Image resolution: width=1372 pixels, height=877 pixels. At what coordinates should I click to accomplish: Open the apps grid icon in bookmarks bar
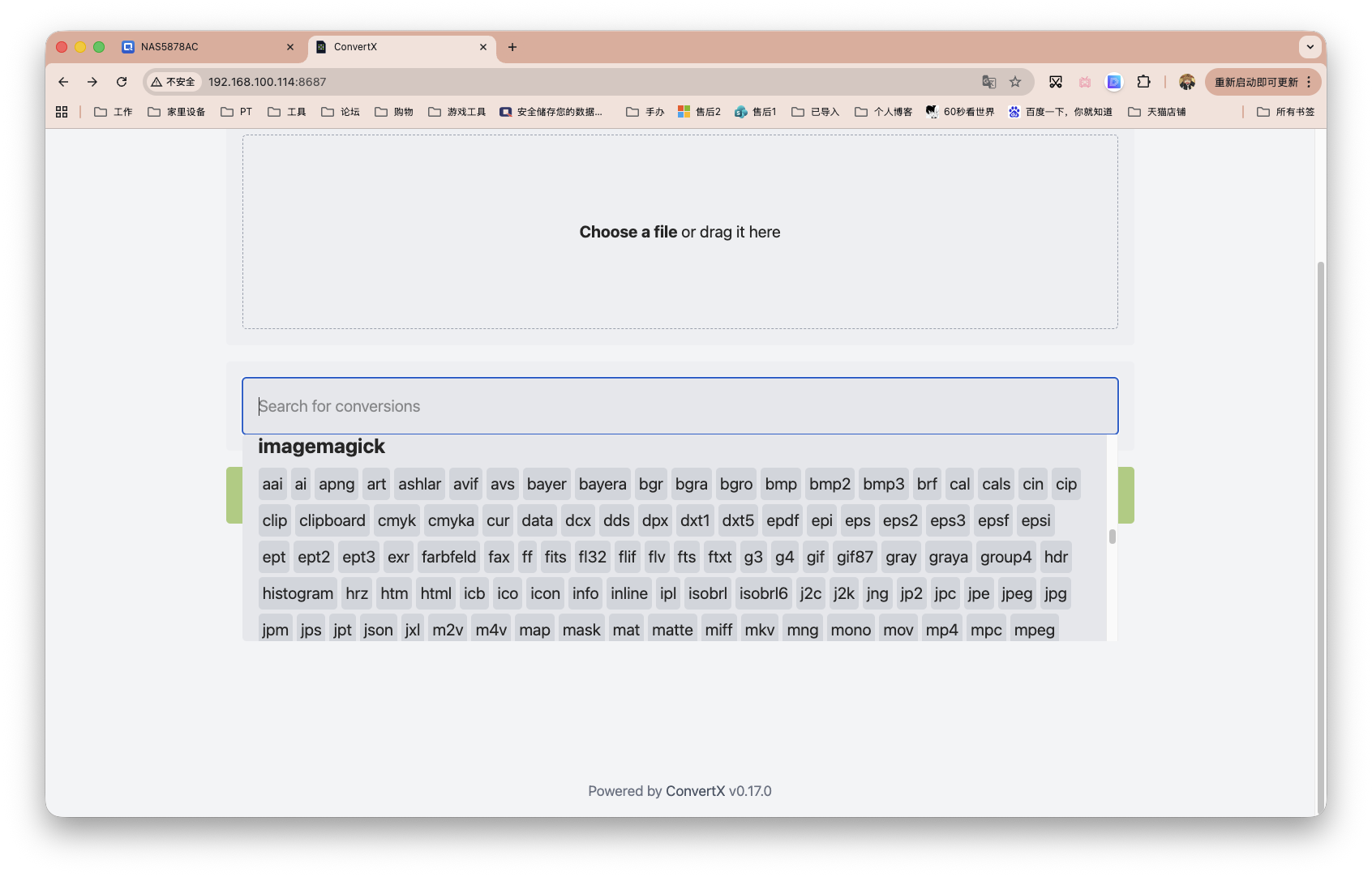(x=62, y=112)
